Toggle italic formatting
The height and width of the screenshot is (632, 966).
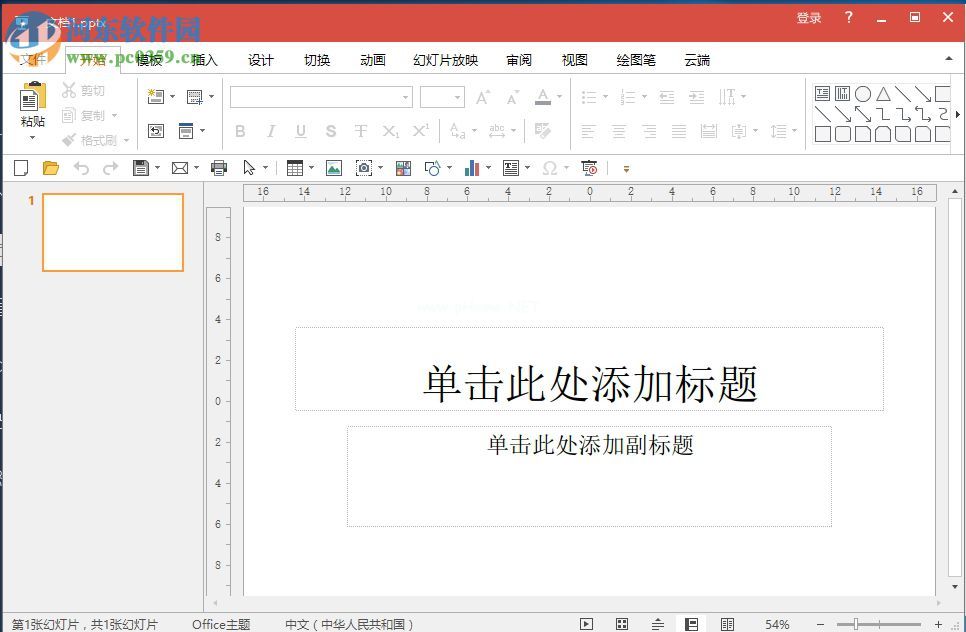coord(270,131)
